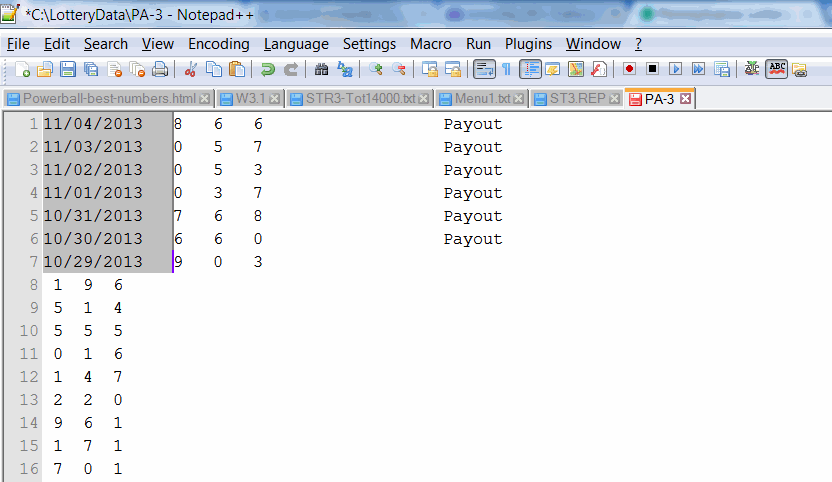Play back the recorded macro
The height and width of the screenshot is (482, 832).
(675, 69)
